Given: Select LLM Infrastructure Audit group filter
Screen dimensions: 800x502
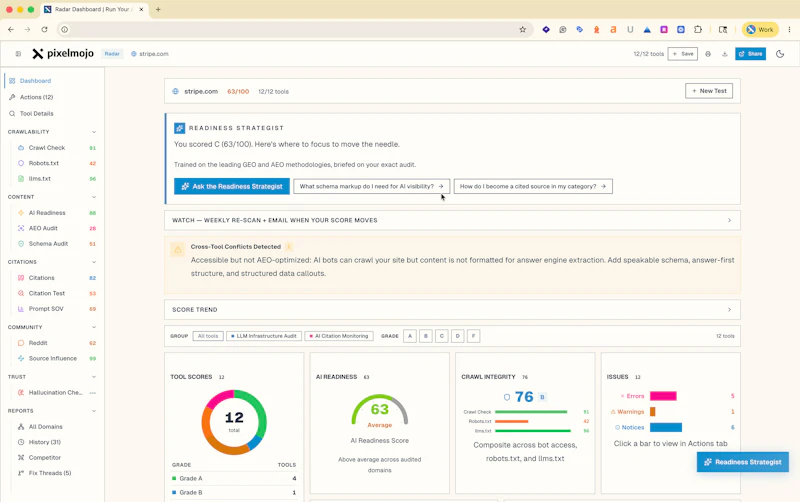Looking at the screenshot, I should pos(264,336).
